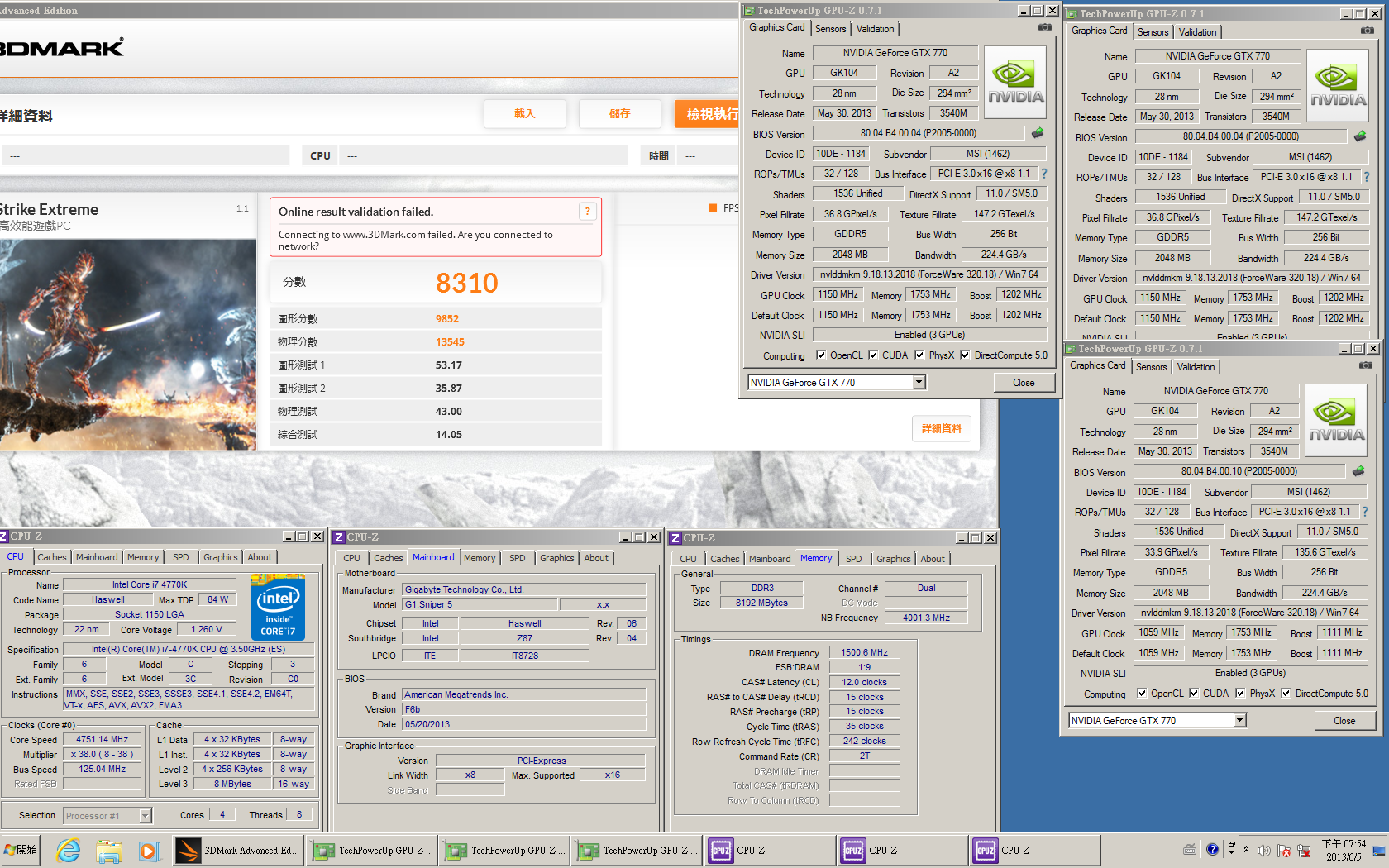Toggle PhysX checkbox in front GPU-Z window
The height and width of the screenshot is (868, 1389).
pos(919,355)
